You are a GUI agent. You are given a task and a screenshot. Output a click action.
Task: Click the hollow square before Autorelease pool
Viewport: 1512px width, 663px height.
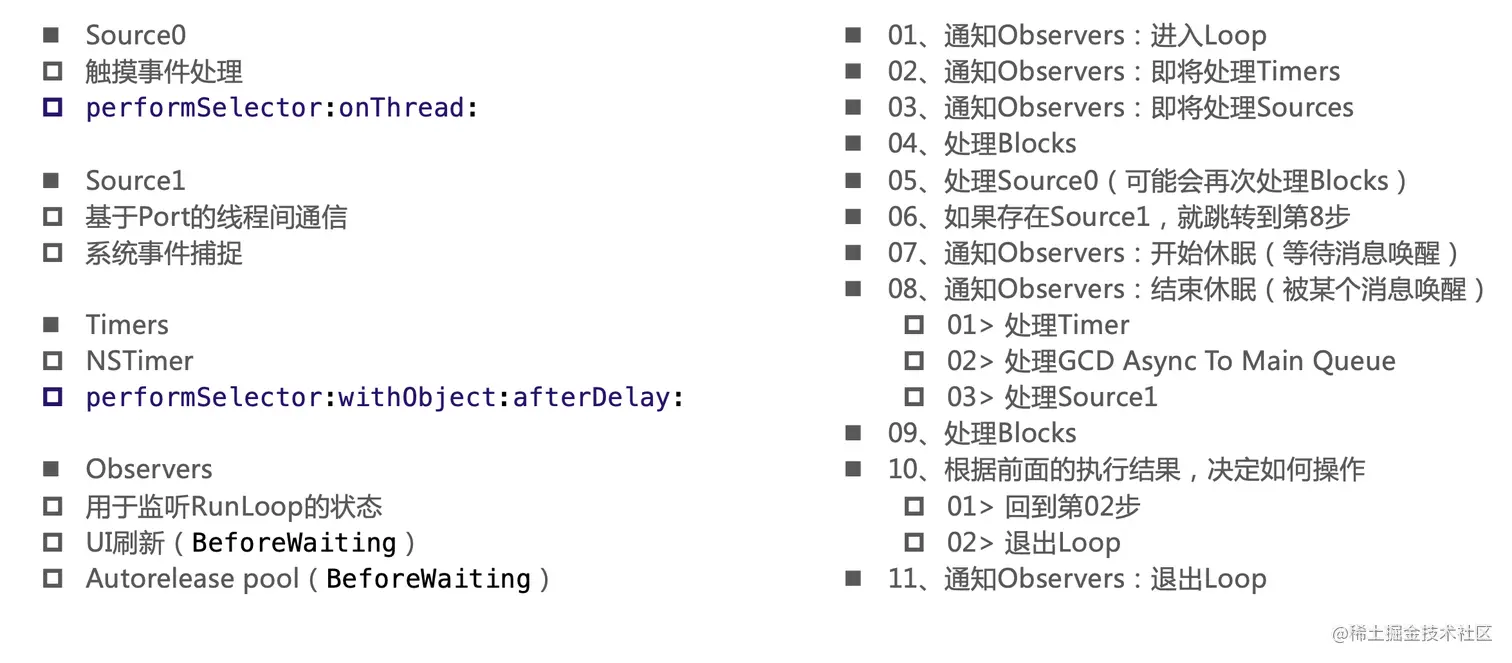(x=52, y=578)
